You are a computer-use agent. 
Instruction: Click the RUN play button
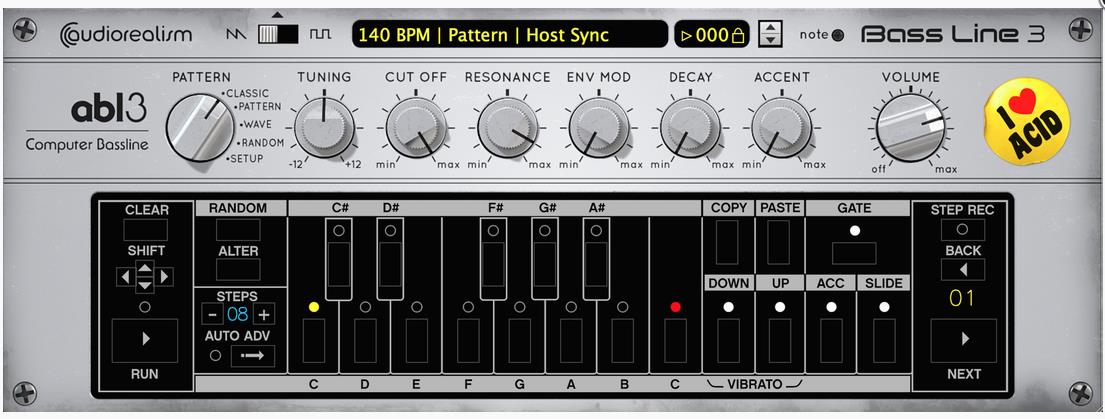tap(145, 340)
